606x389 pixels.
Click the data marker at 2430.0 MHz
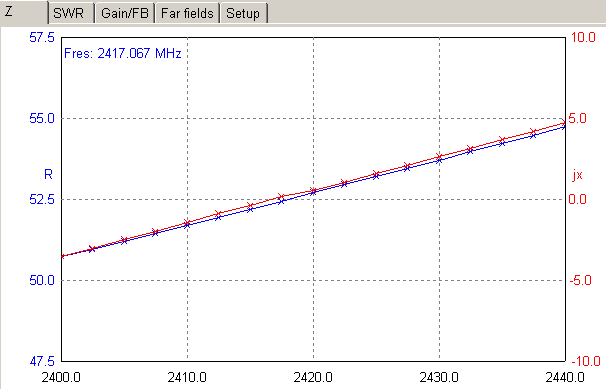click(x=439, y=158)
